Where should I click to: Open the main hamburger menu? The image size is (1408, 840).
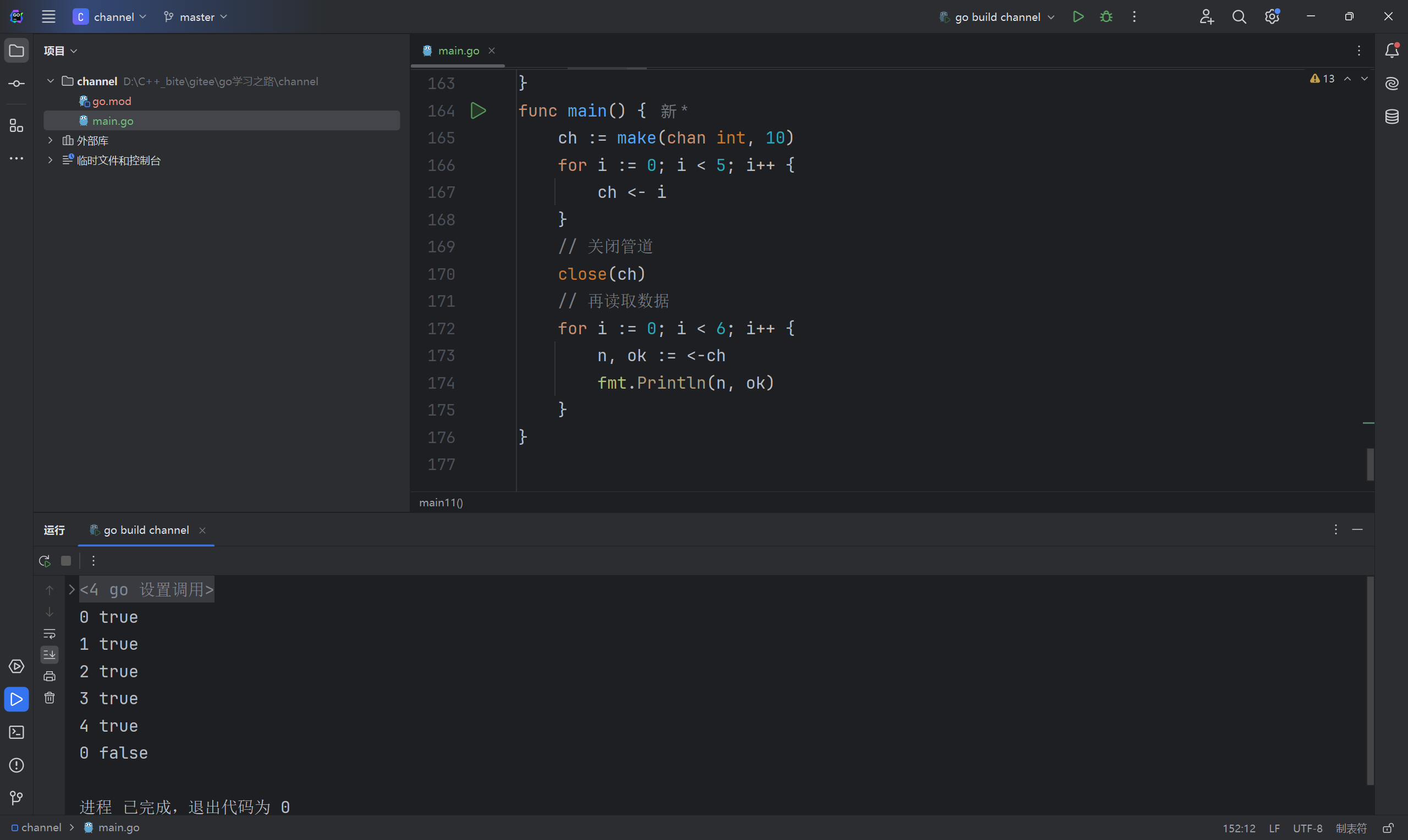[49, 16]
